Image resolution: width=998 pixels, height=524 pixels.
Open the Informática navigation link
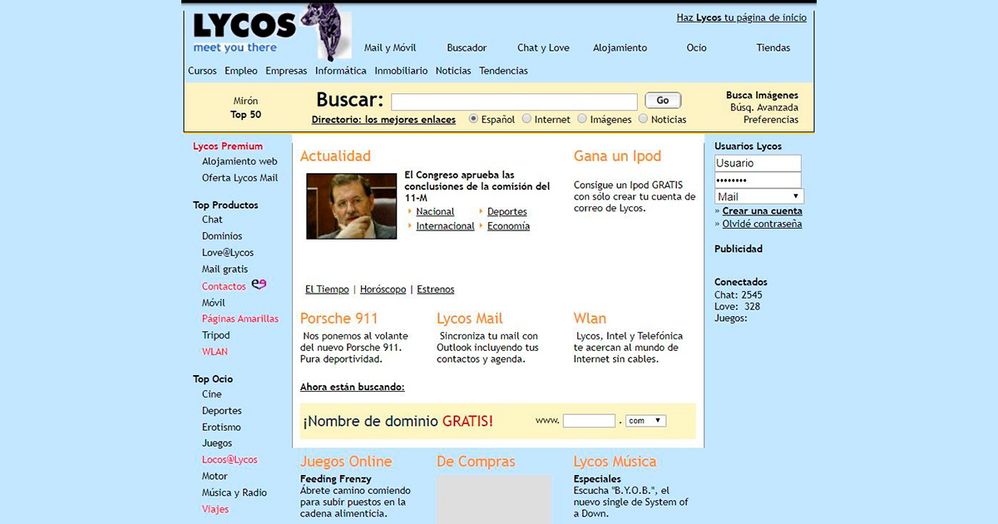341,71
